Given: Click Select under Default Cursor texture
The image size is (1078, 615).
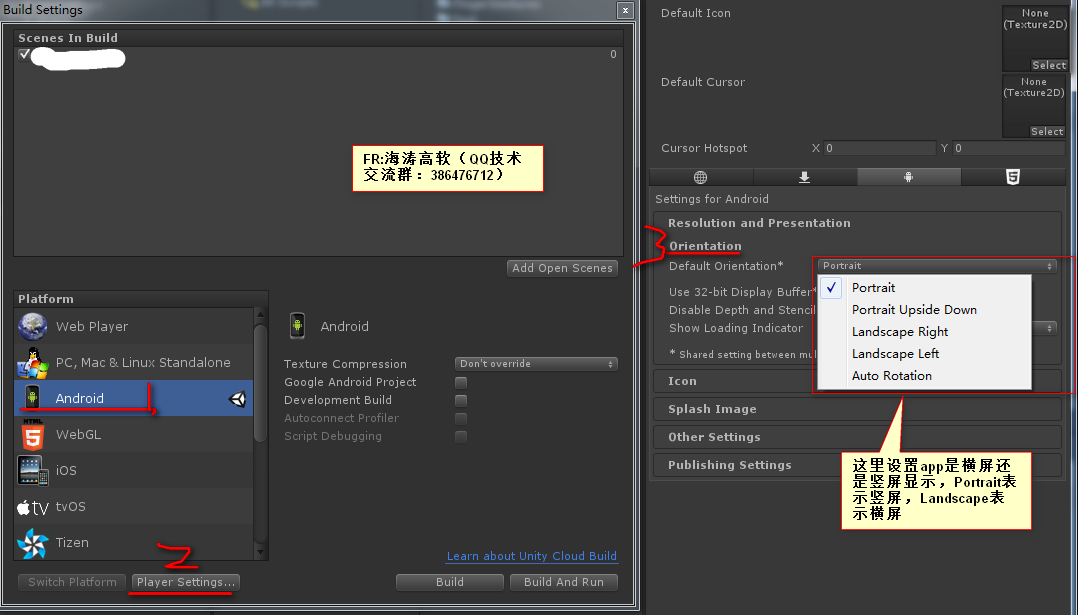Looking at the screenshot, I should 1047,131.
